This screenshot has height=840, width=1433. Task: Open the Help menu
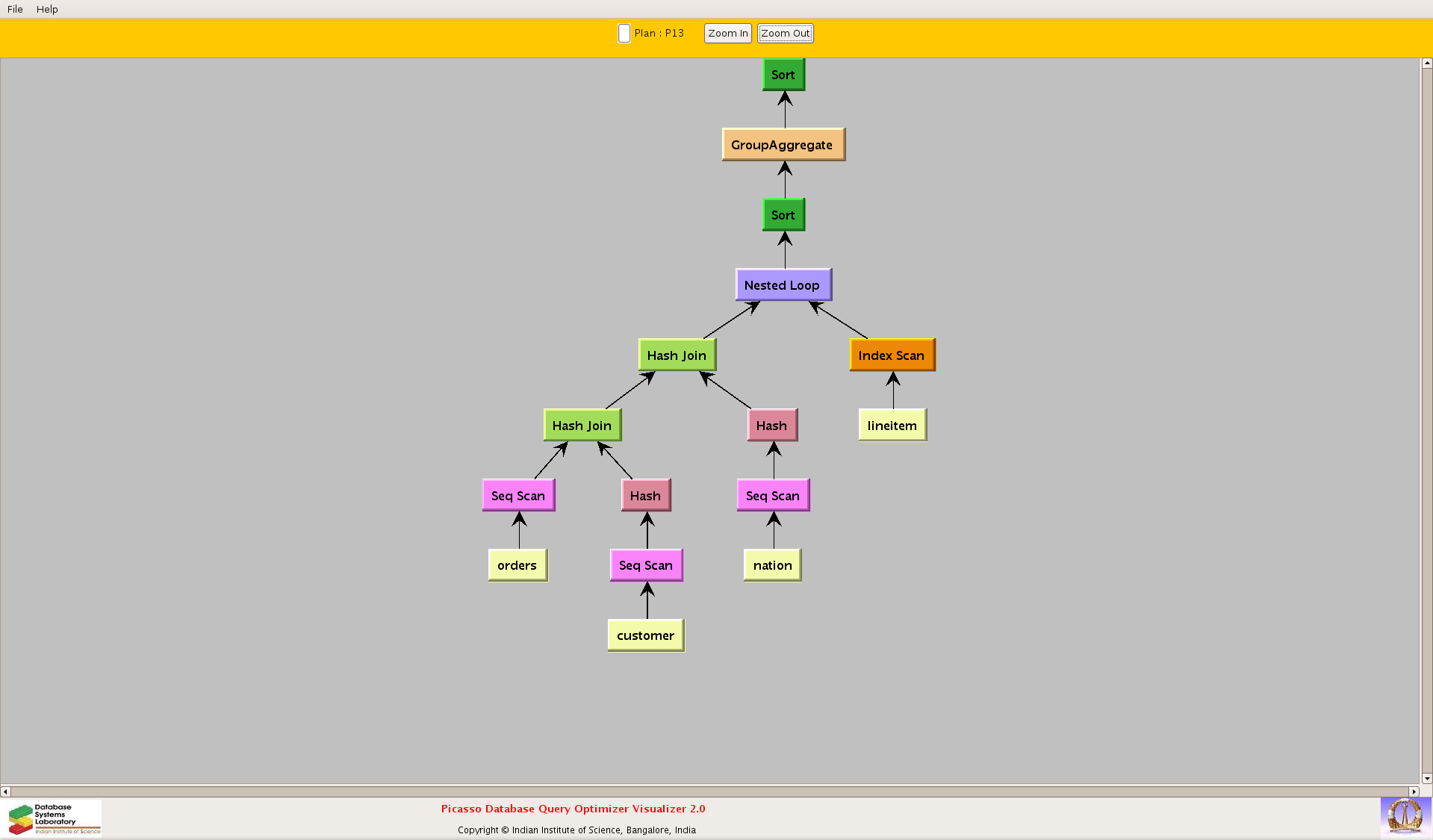pos(47,9)
